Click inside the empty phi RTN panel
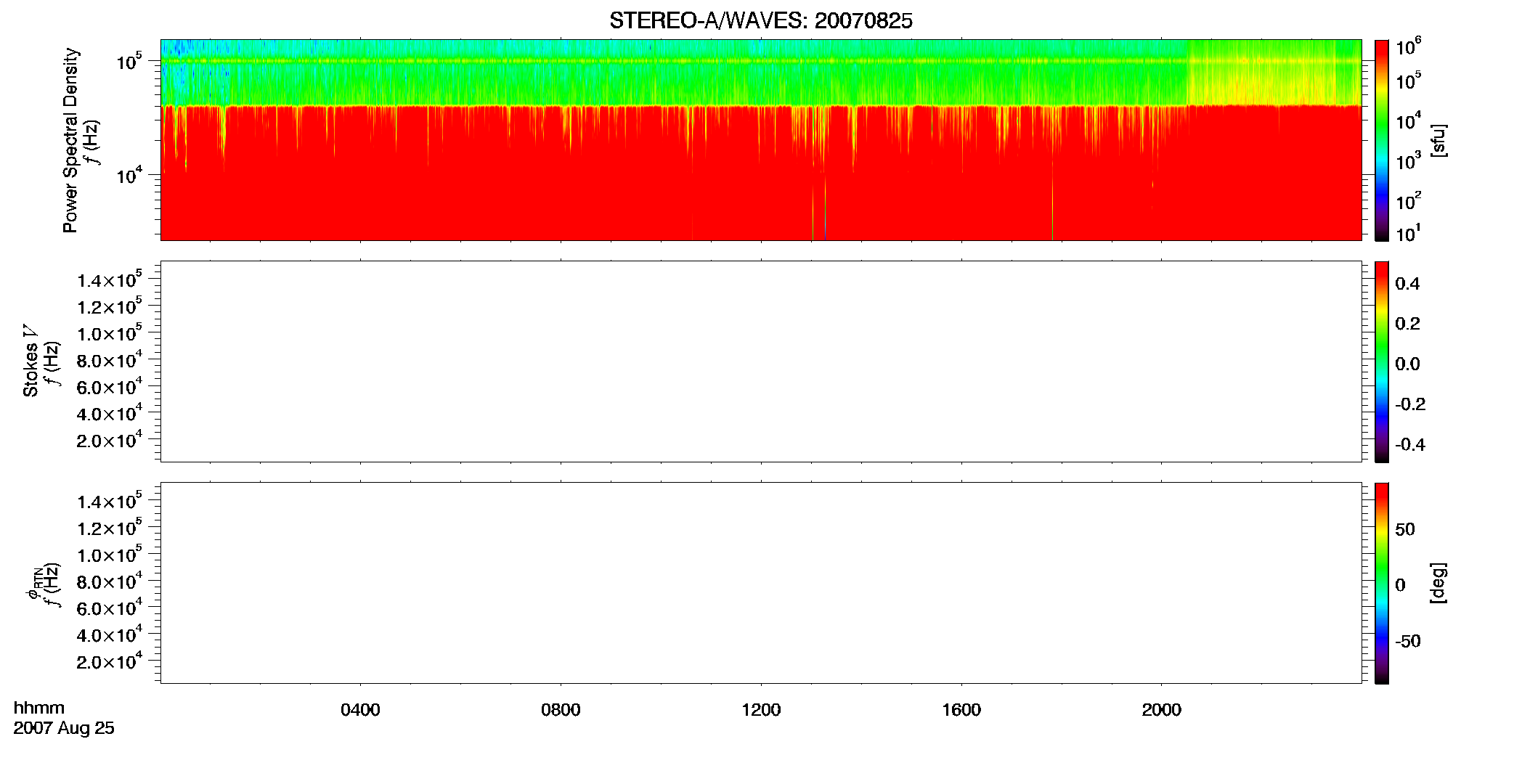The image size is (1522, 784). pyautogui.click(x=761, y=583)
